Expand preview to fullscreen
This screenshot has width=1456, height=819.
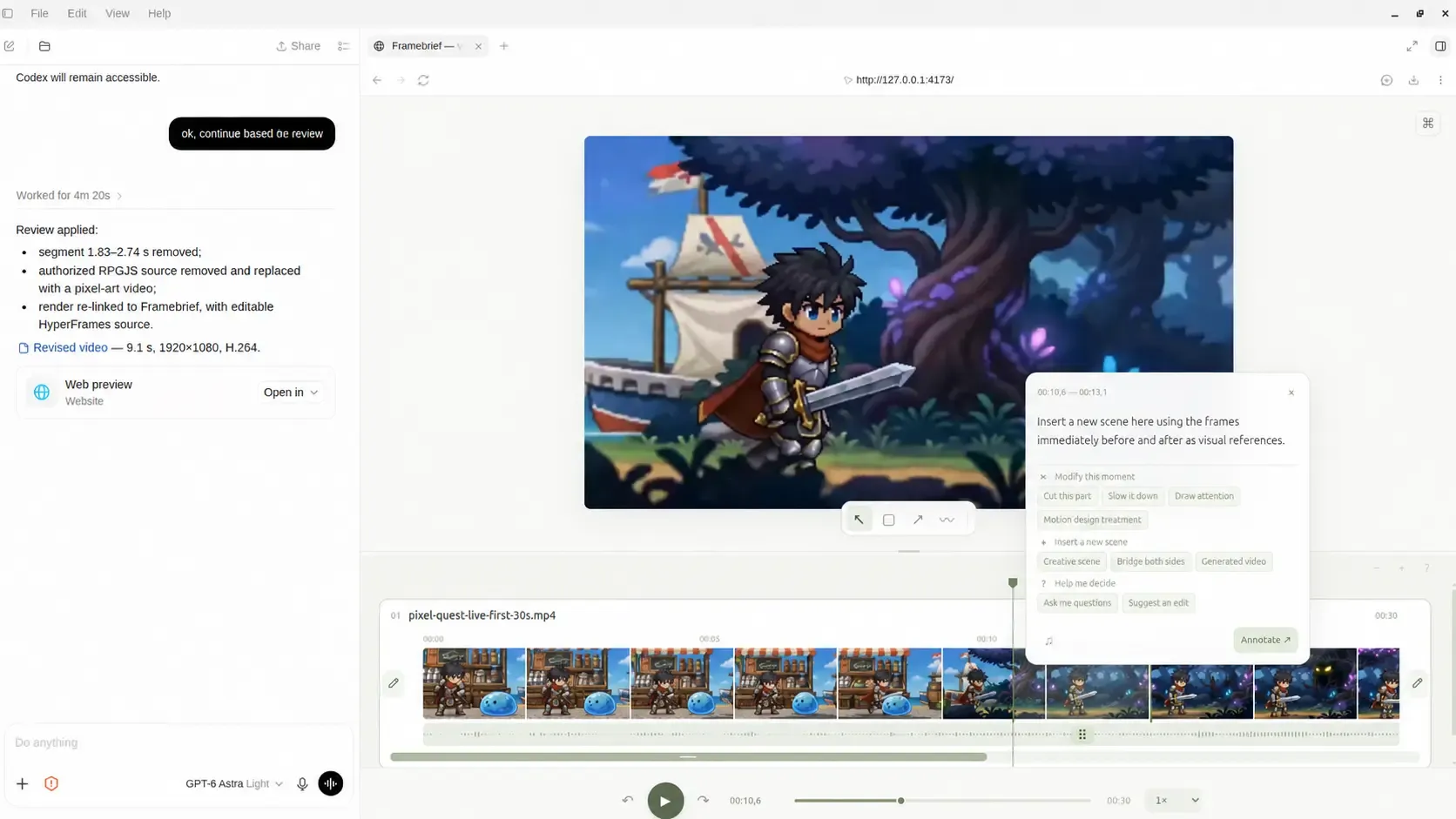[1412, 46]
